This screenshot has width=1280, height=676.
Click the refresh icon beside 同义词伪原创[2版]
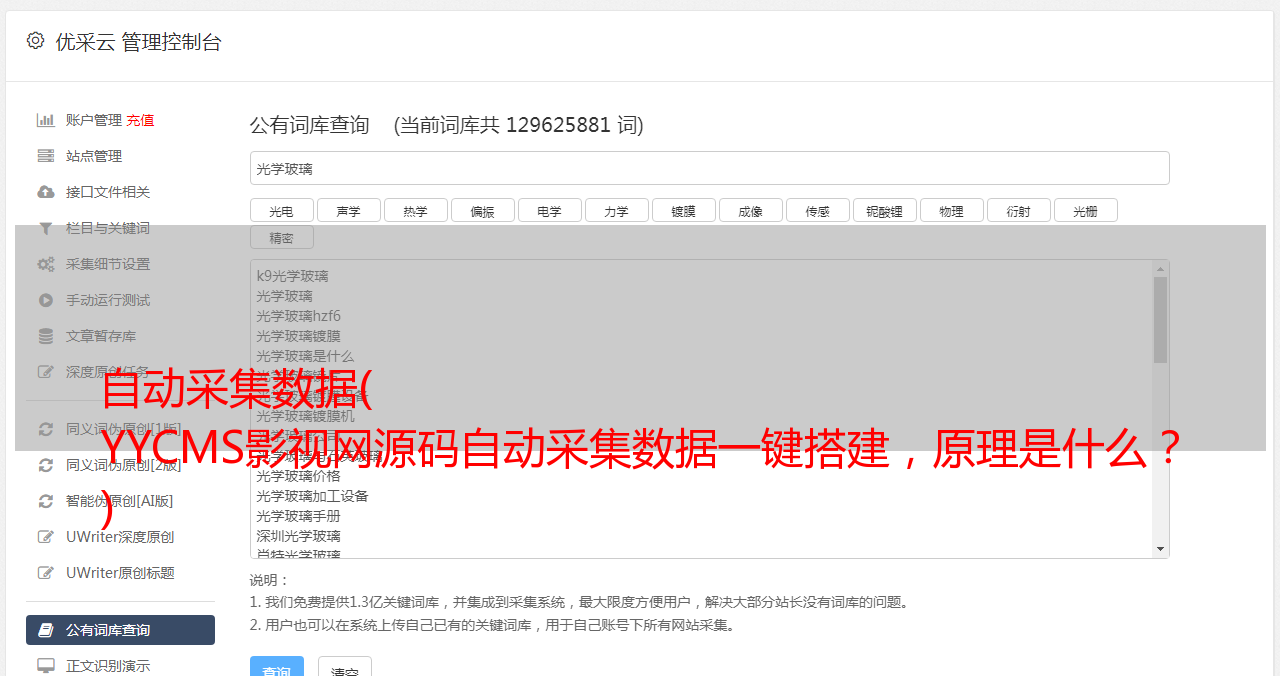tap(46, 465)
